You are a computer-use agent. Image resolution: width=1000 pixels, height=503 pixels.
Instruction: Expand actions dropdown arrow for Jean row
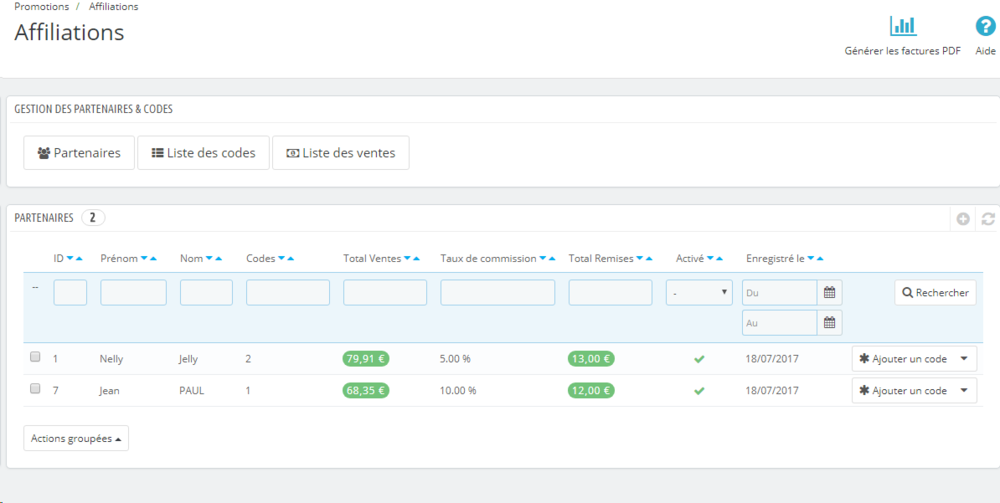click(964, 391)
